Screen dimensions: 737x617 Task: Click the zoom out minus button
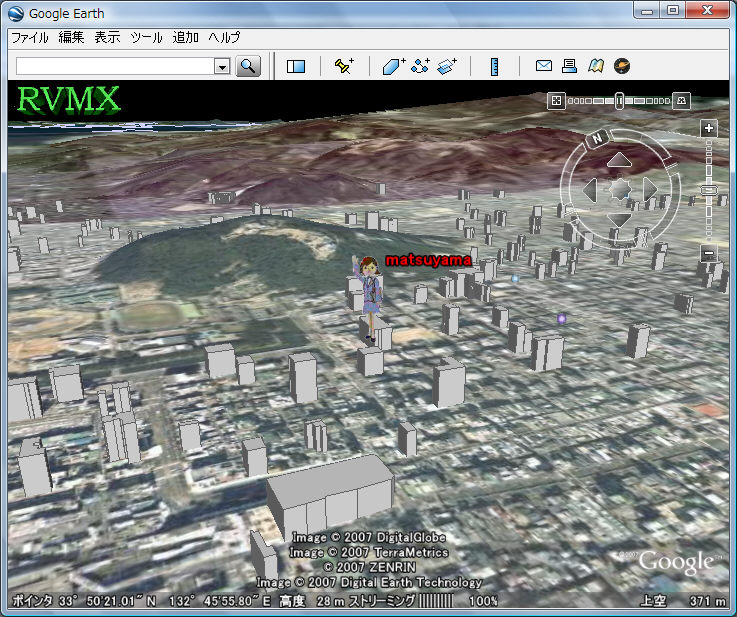point(709,254)
